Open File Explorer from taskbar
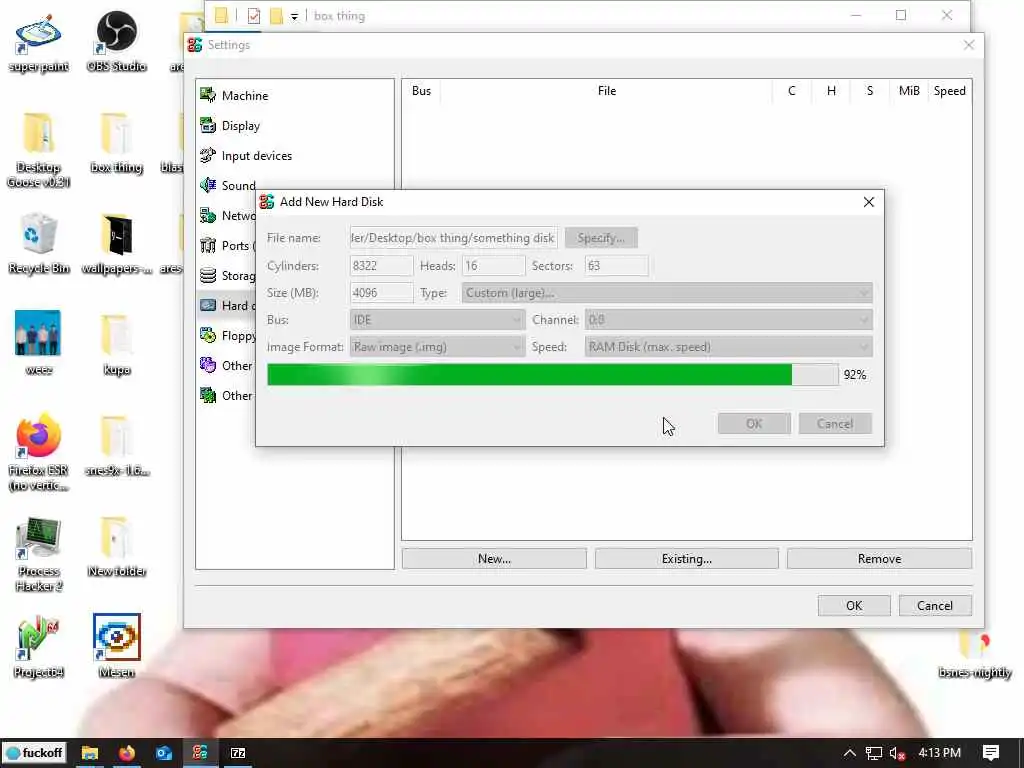 89,753
